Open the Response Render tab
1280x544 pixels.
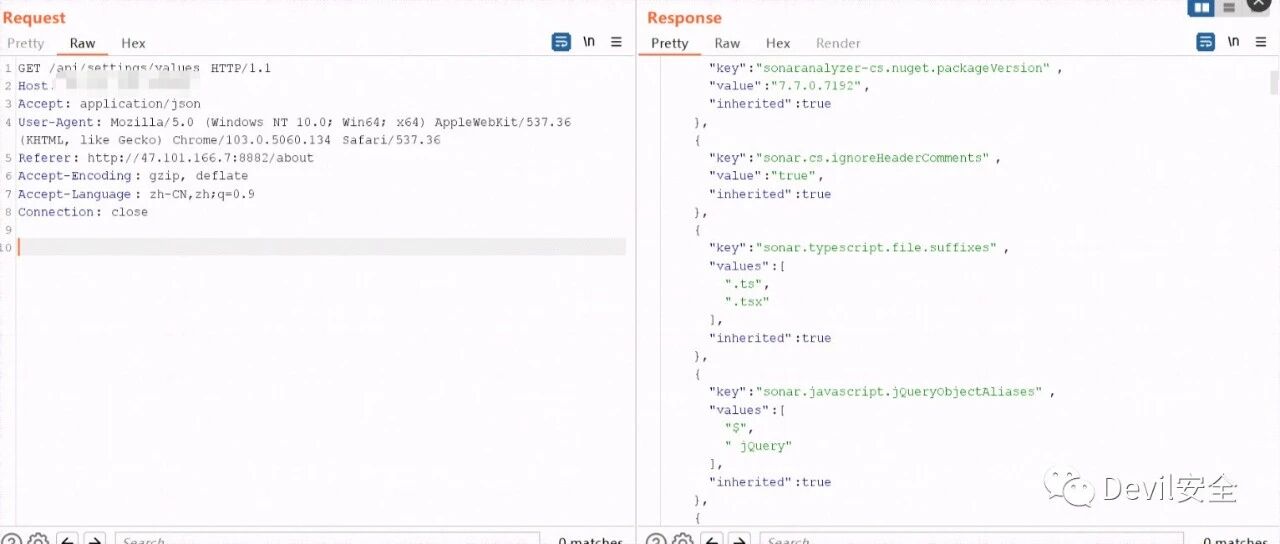tap(838, 43)
